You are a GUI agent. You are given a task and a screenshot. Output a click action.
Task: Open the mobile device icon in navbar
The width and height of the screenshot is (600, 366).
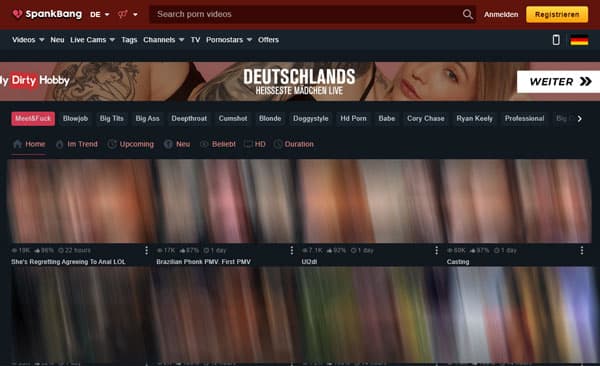point(556,40)
